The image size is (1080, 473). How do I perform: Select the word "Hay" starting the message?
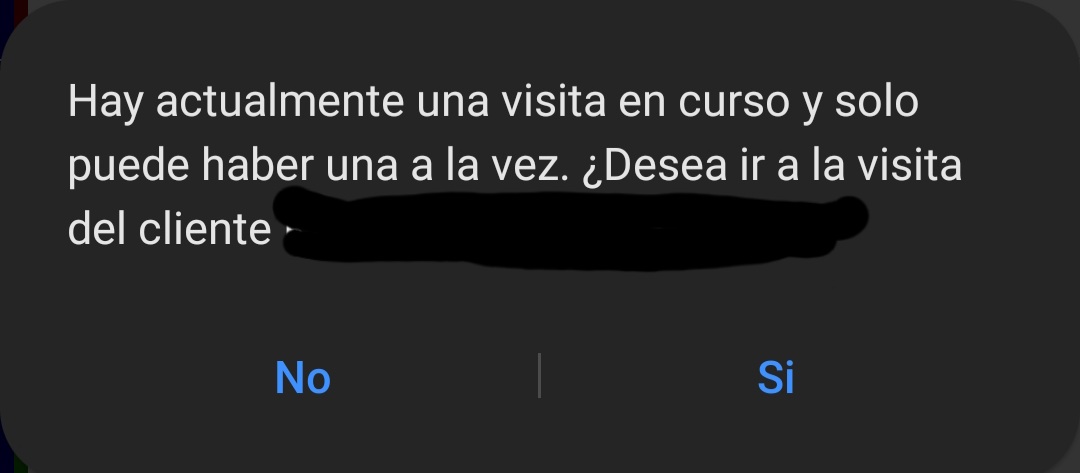(x=105, y=103)
